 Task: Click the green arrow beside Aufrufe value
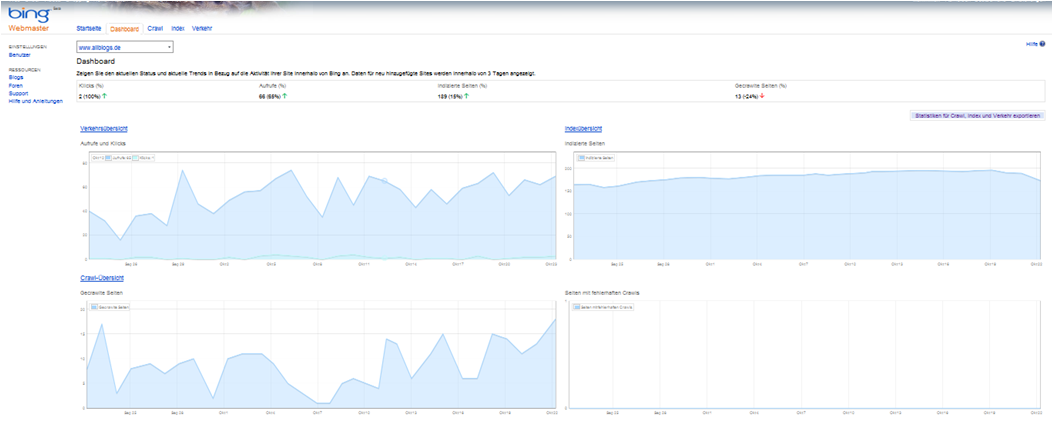(285, 96)
